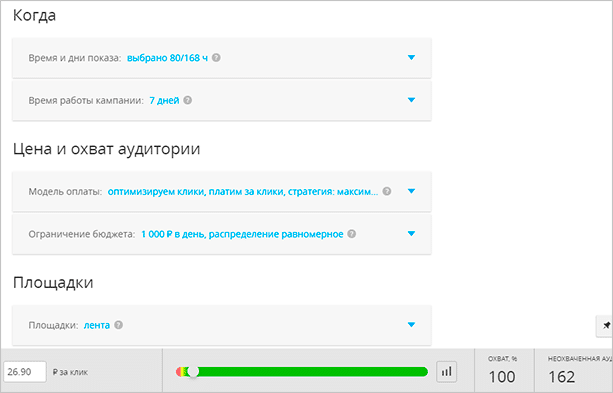Click the green portion of the bid slider
The width and height of the screenshot is (613, 393).
click(x=313, y=371)
